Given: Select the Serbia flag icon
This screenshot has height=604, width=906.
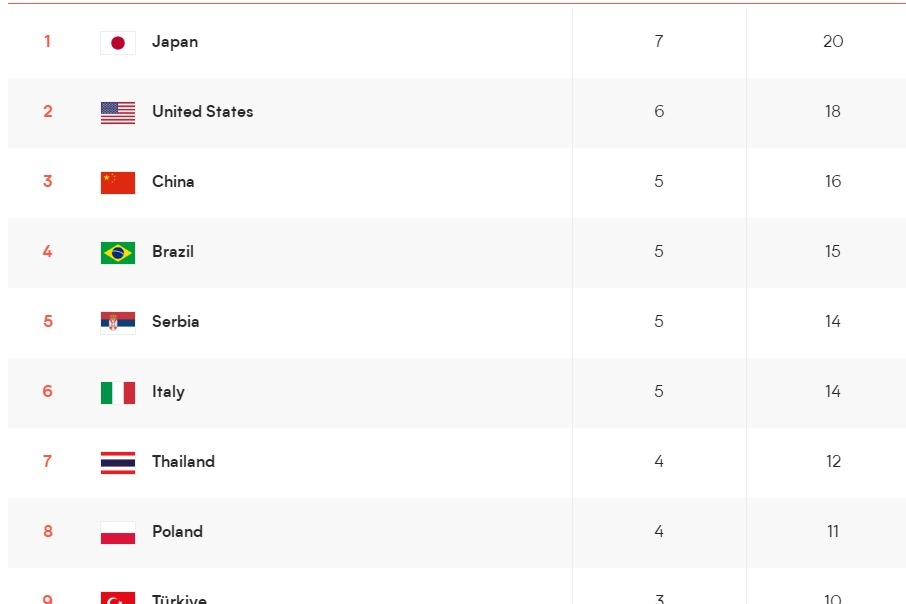Looking at the screenshot, I should [x=118, y=323].
